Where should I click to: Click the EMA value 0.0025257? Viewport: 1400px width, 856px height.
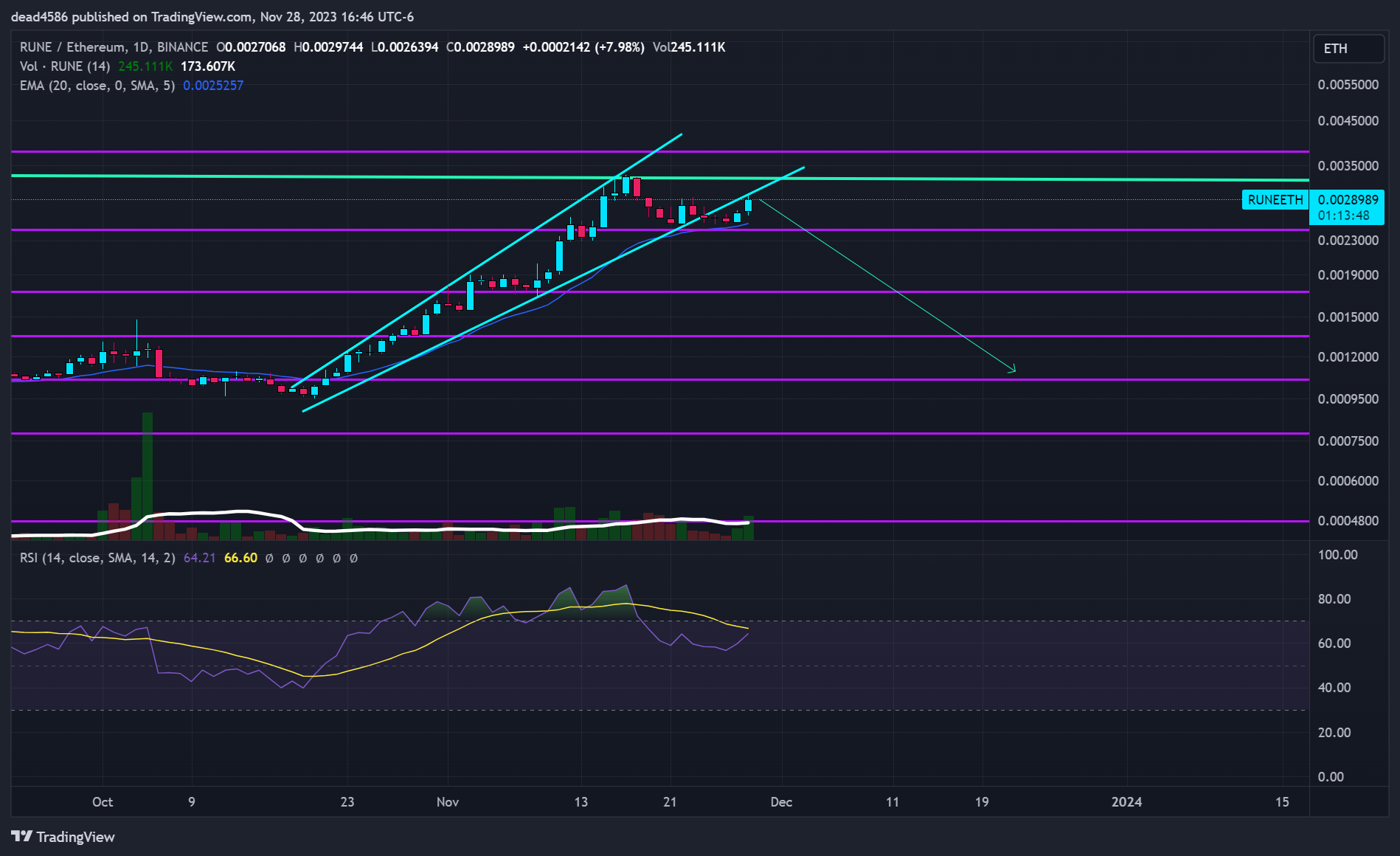[x=213, y=86]
